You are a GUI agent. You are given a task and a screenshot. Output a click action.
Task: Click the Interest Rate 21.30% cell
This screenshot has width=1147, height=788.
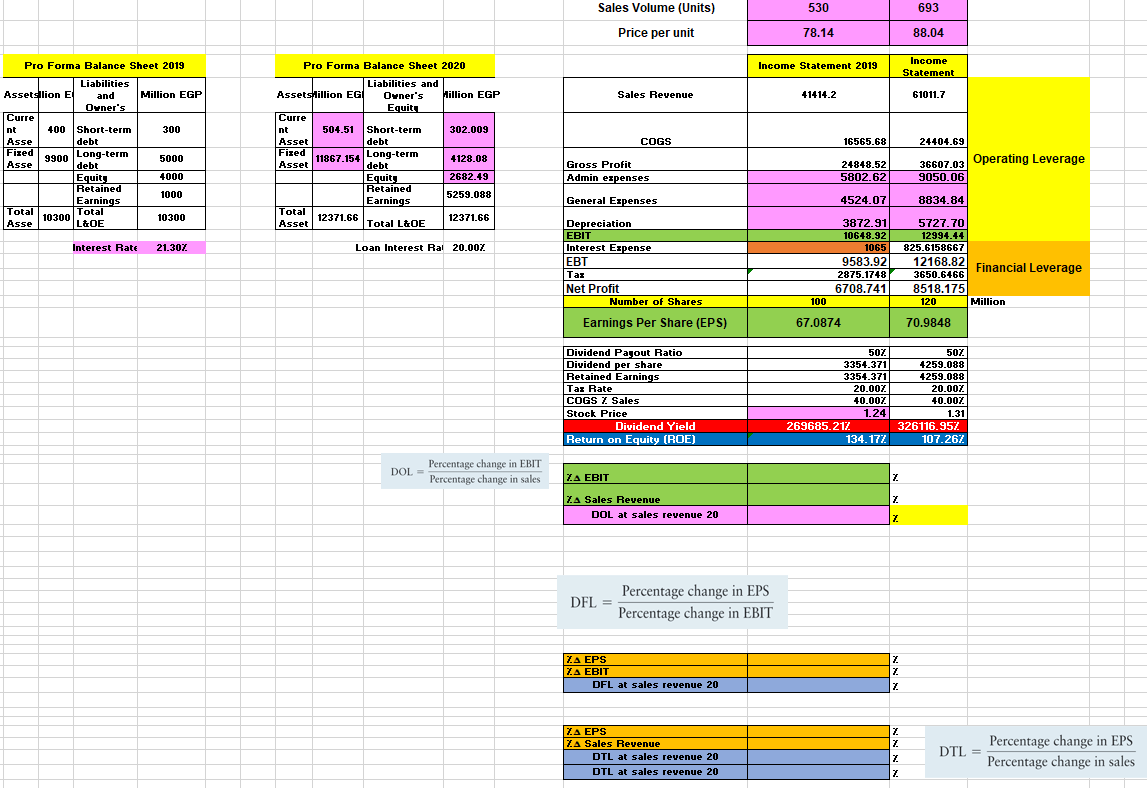[171, 248]
